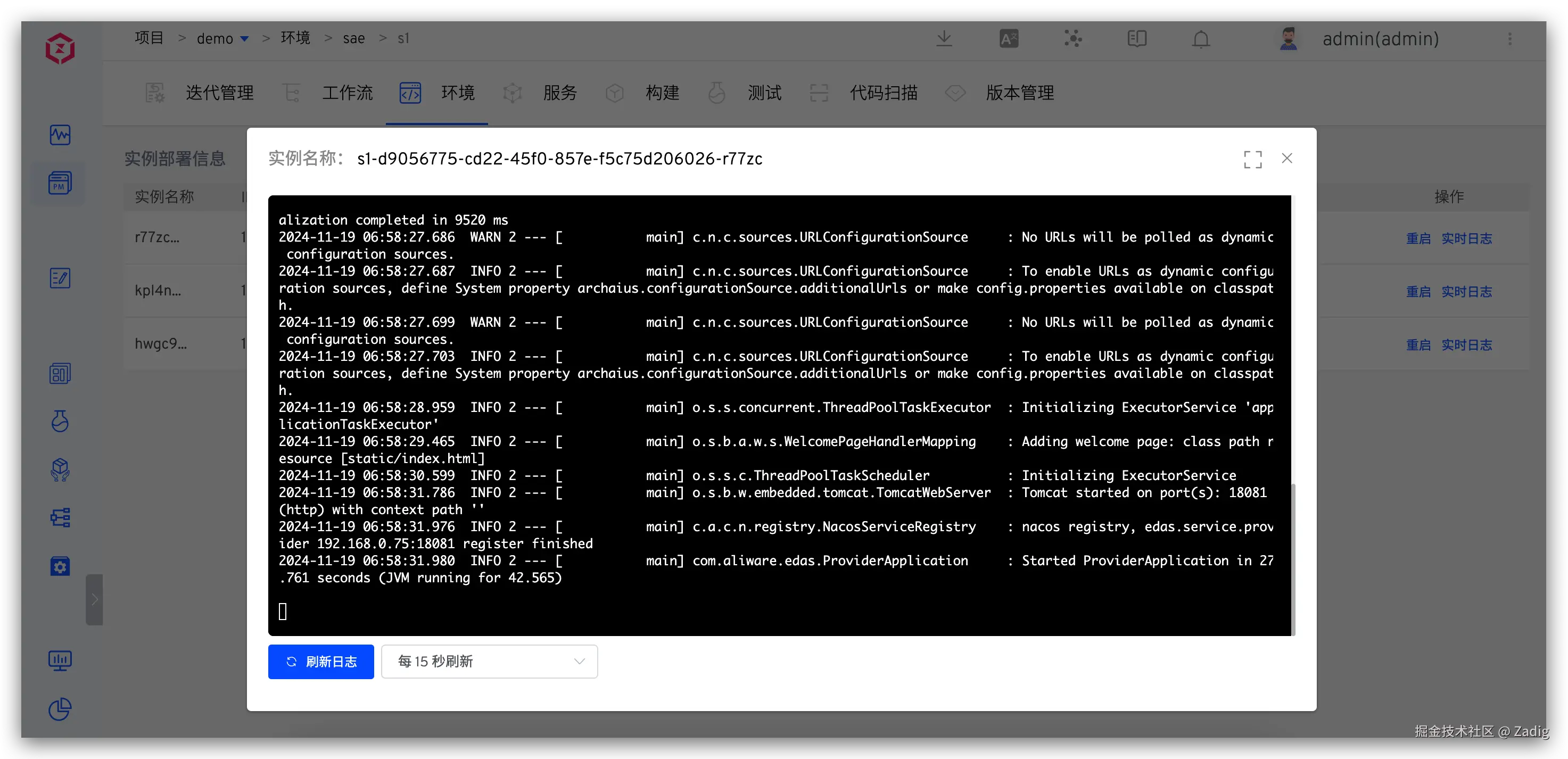Image resolution: width=1568 pixels, height=759 pixels.
Task: Click the fullscreen icon in log dialog
Action: (x=1252, y=159)
